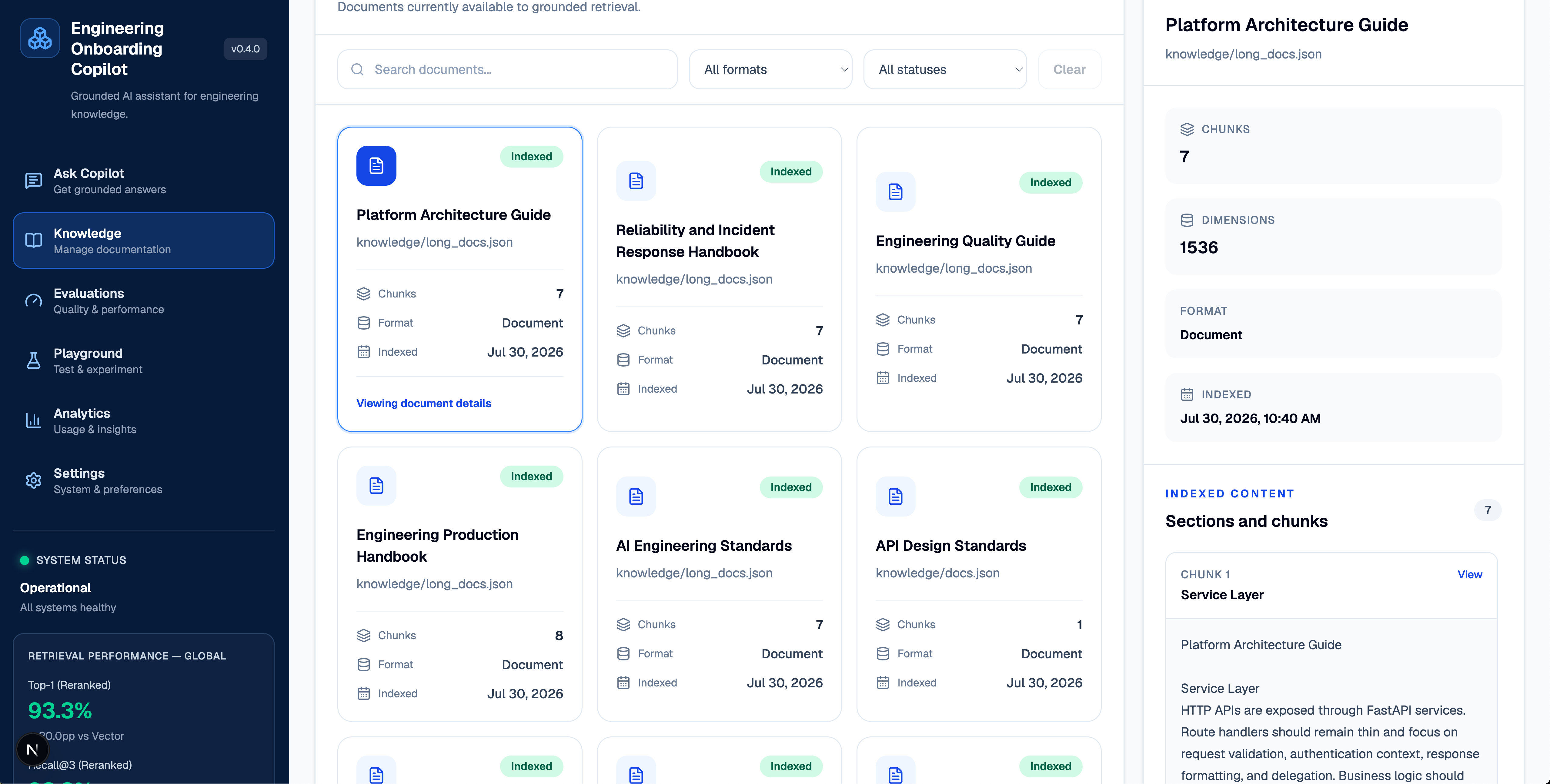Click the calendar icon on Platform Architecture card
The image size is (1550, 784).
363,352
